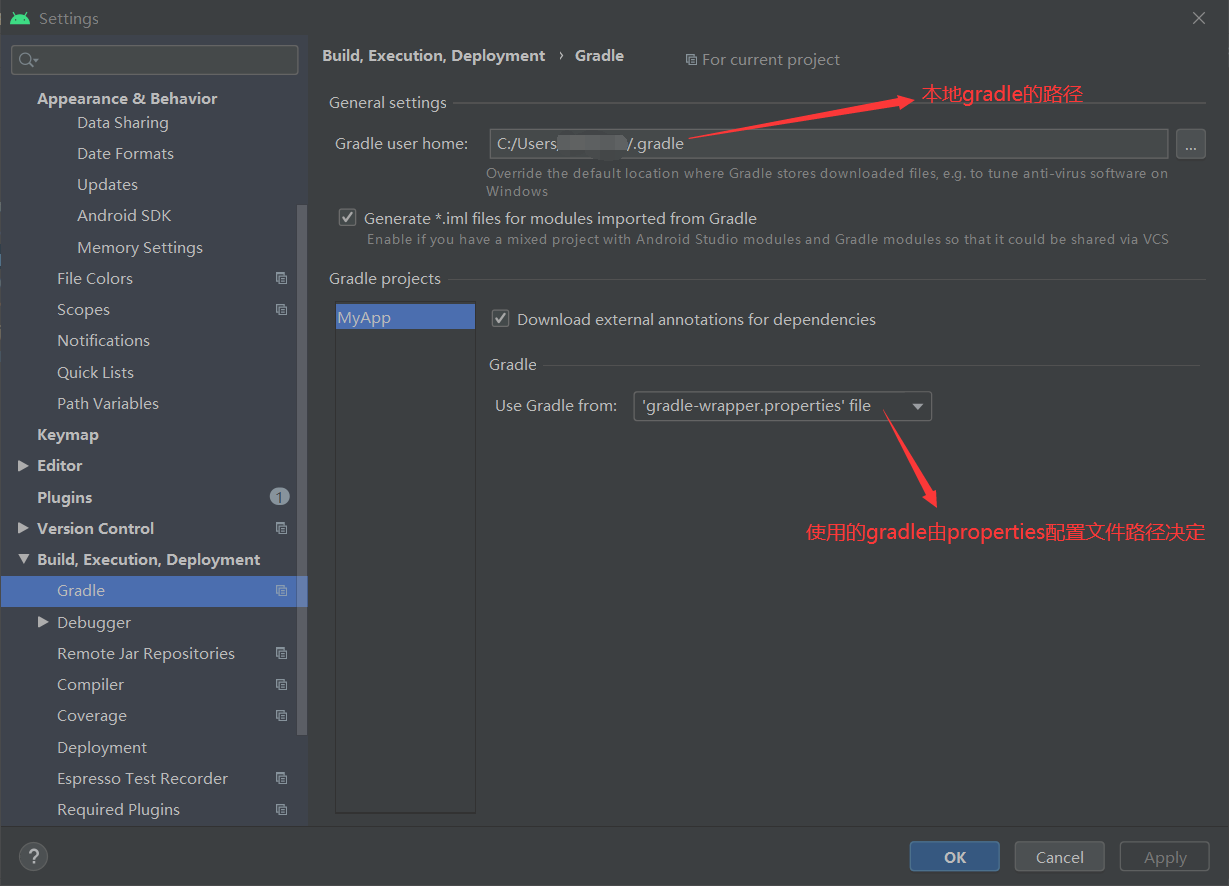
Task: Click the Plugins update count badge
Action: (x=279, y=497)
